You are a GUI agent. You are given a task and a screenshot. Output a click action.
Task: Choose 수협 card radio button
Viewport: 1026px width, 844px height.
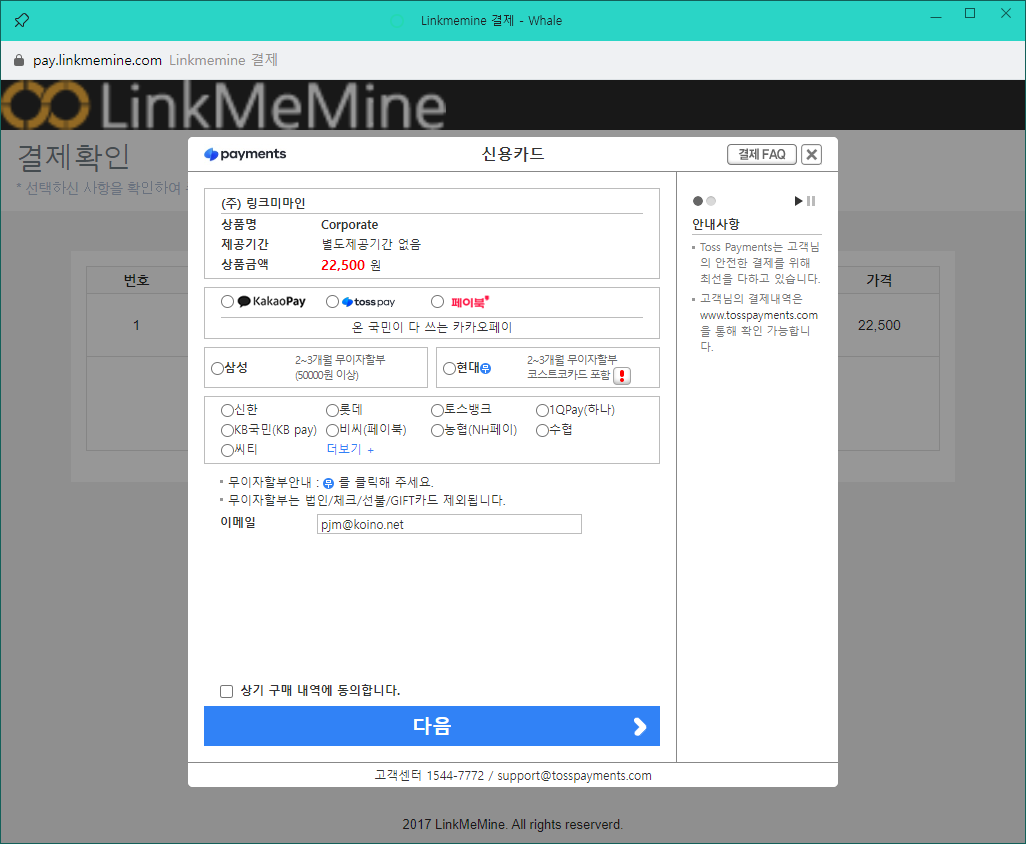[542, 431]
